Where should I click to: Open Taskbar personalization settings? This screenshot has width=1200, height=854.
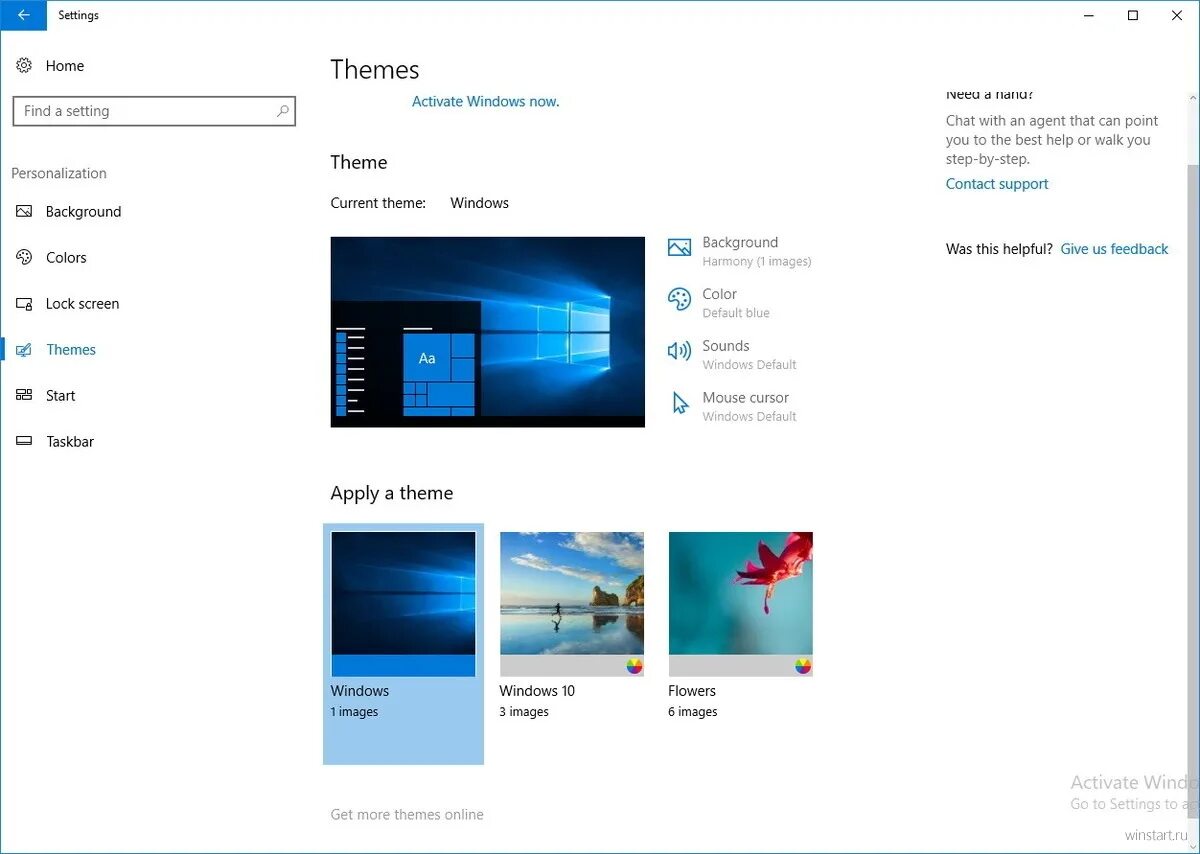coord(69,441)
